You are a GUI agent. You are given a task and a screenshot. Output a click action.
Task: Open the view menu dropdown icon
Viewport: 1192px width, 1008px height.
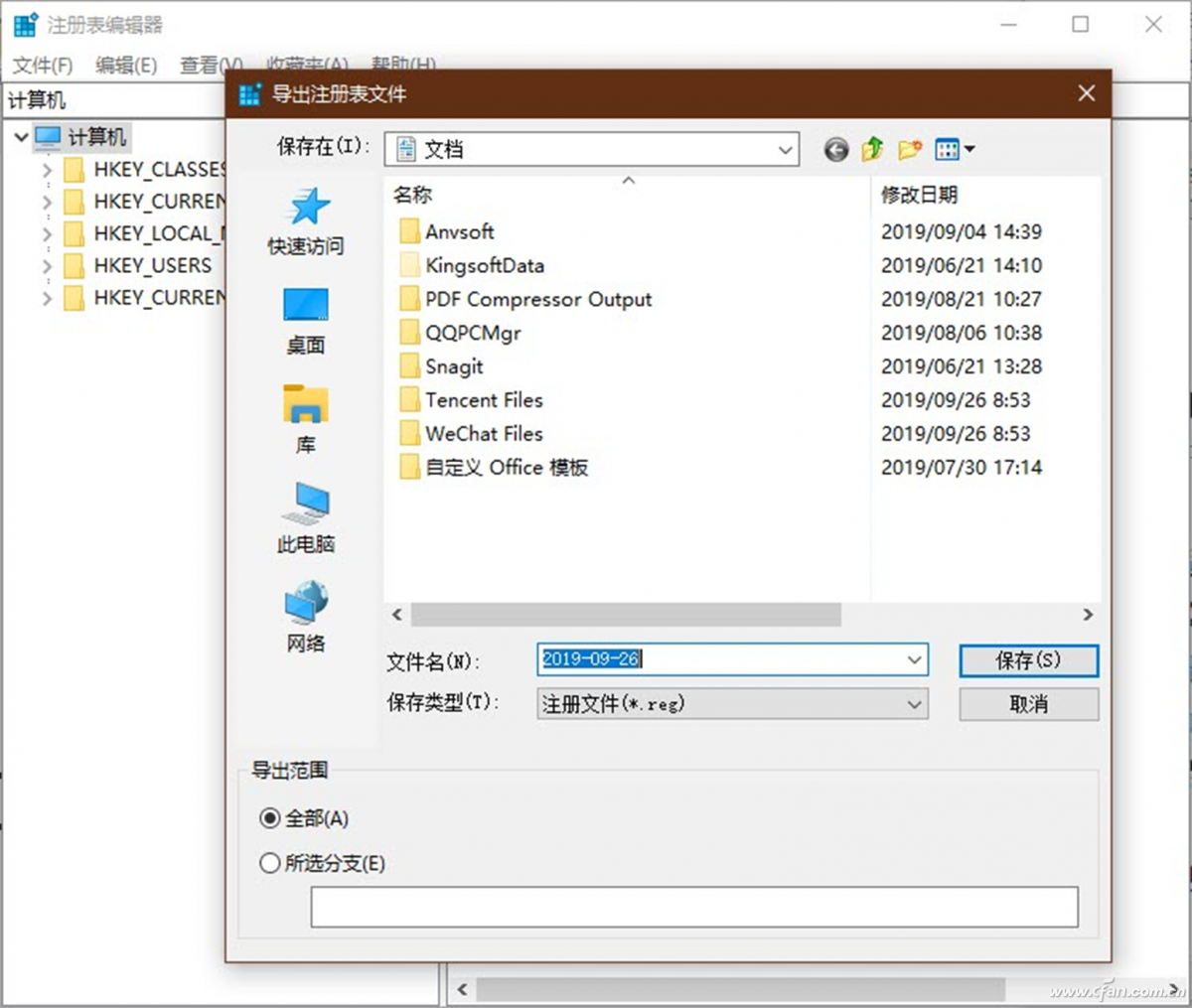coord(956,150)
